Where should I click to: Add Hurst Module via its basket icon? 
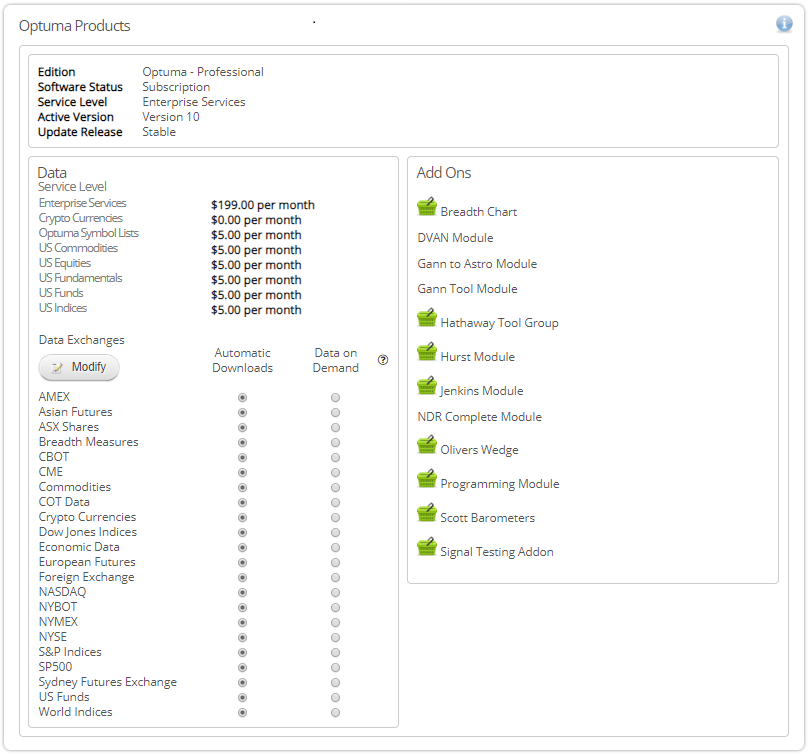pos(427,353)
